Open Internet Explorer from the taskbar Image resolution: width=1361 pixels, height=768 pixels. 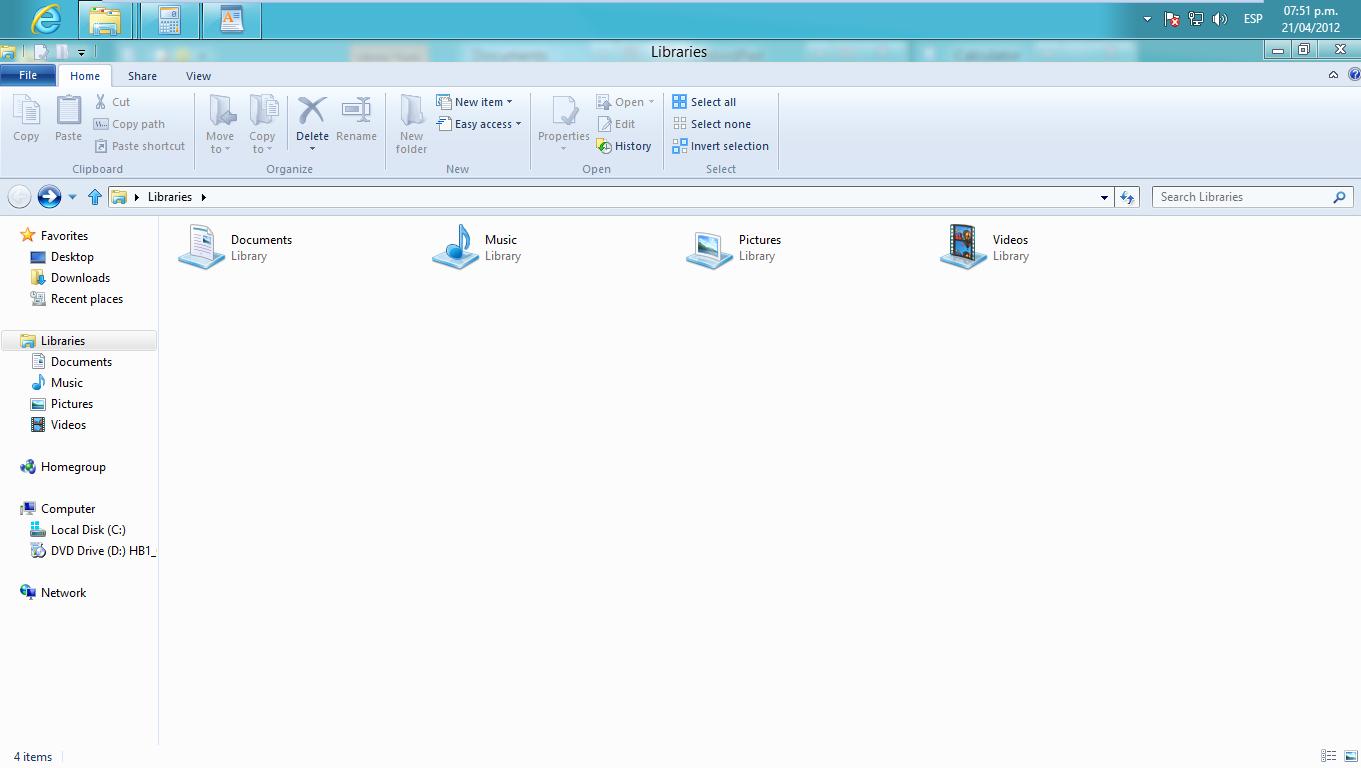point(46,20)
